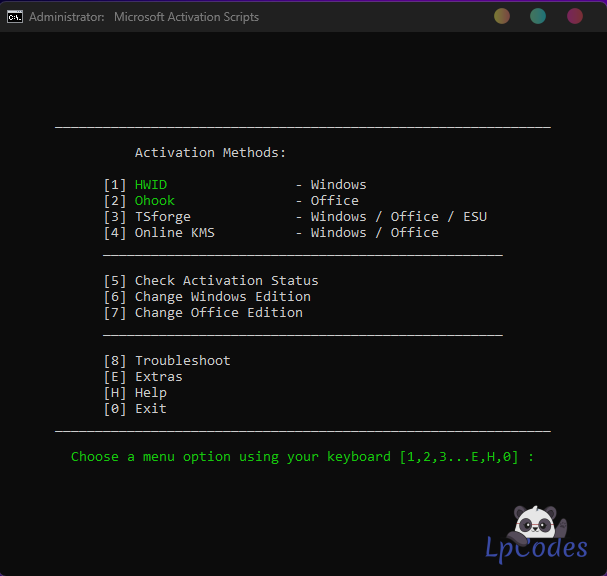This screenshot has height=576, width=607.
Task: Select the 'Activation Methods:' heading text
Action: pos(210,153)
